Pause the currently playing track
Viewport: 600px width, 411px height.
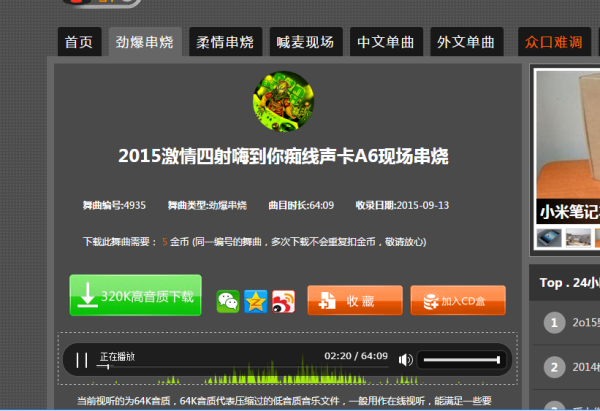point(82,360)
